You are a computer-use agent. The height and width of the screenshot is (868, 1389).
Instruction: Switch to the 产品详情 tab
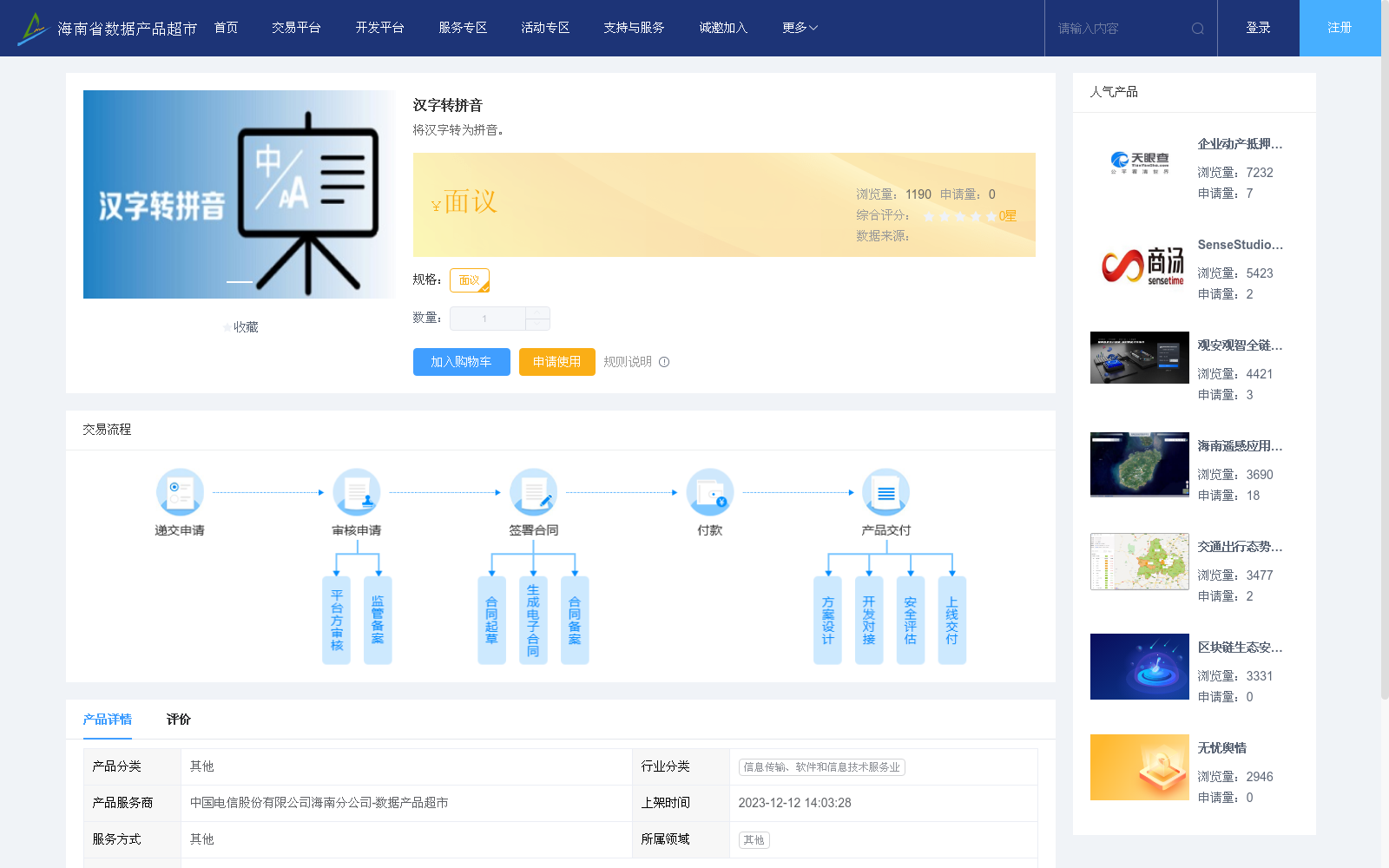pyautogui.click(x=108, y=720)
